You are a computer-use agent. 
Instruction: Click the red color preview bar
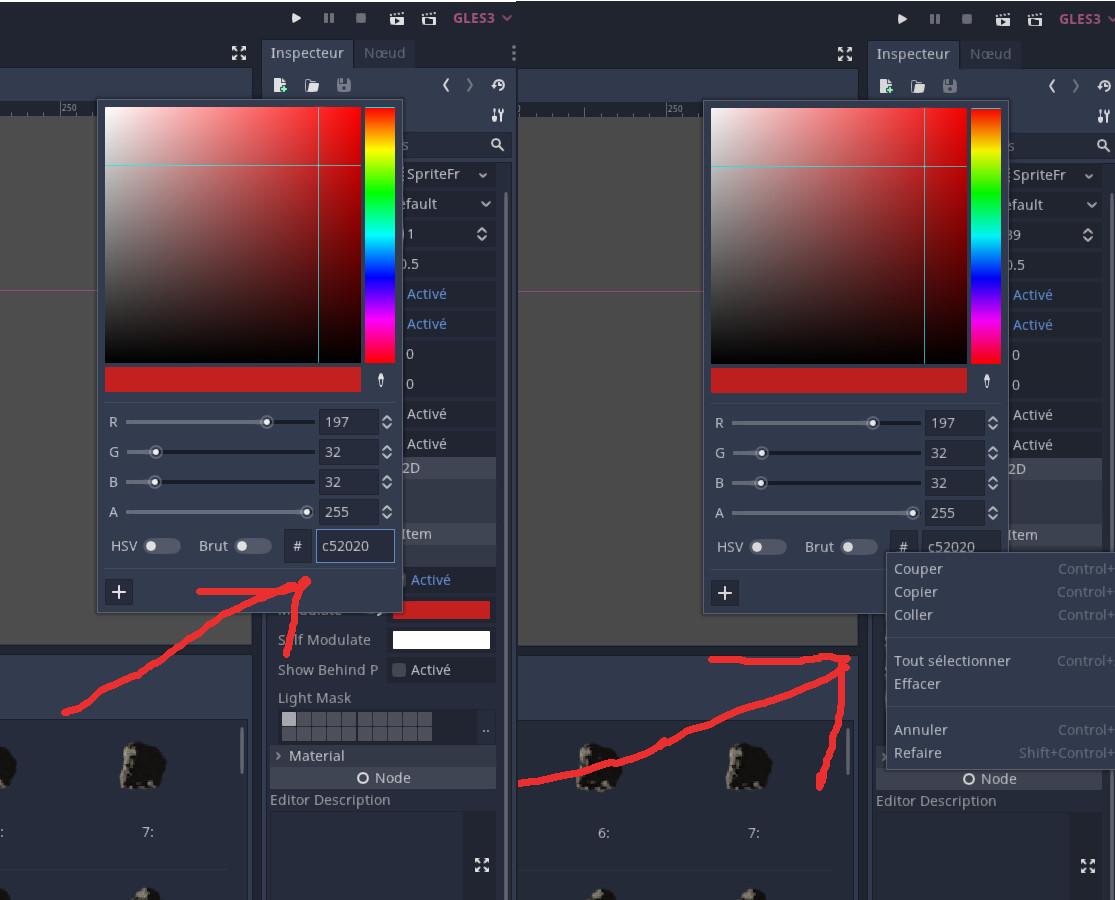click(232, 380)
